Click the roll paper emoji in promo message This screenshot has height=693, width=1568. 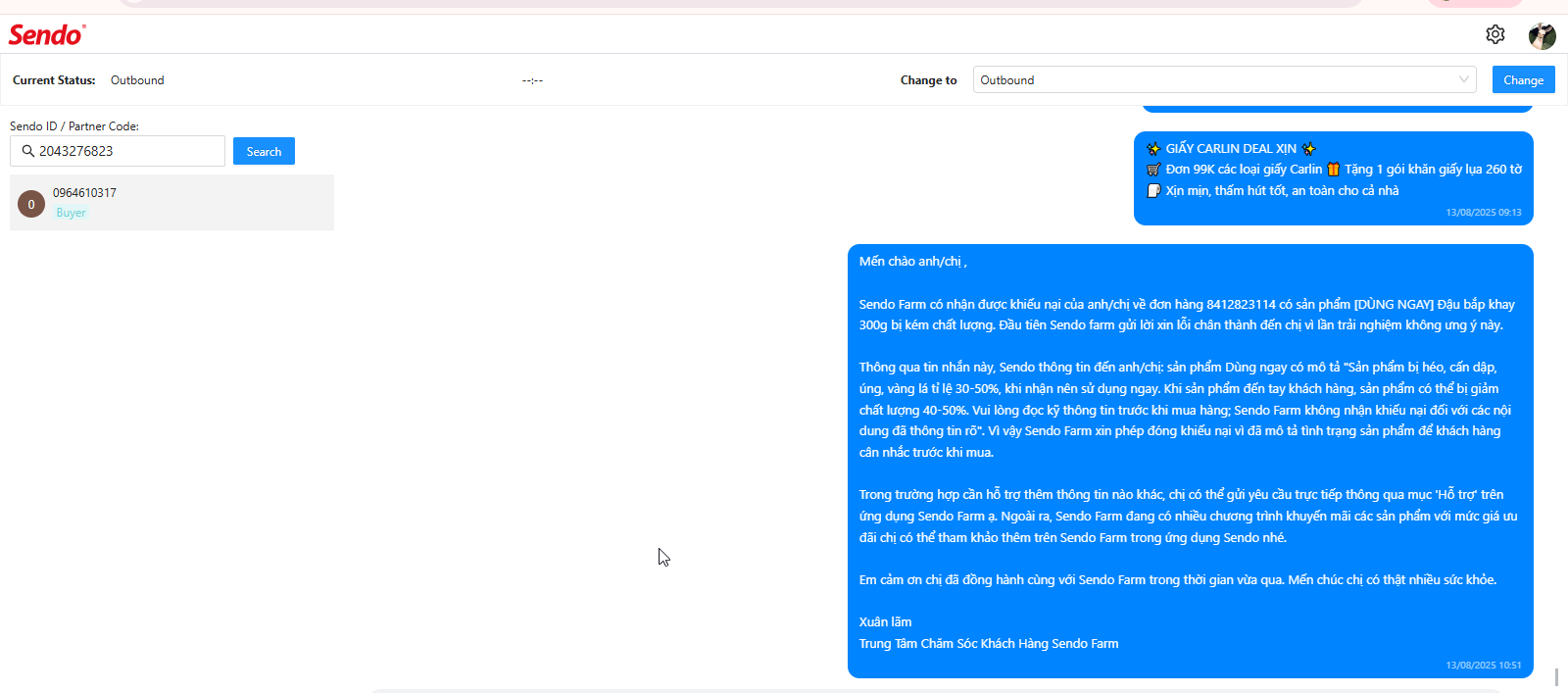pyautogui.click(x=1153, y=191)
